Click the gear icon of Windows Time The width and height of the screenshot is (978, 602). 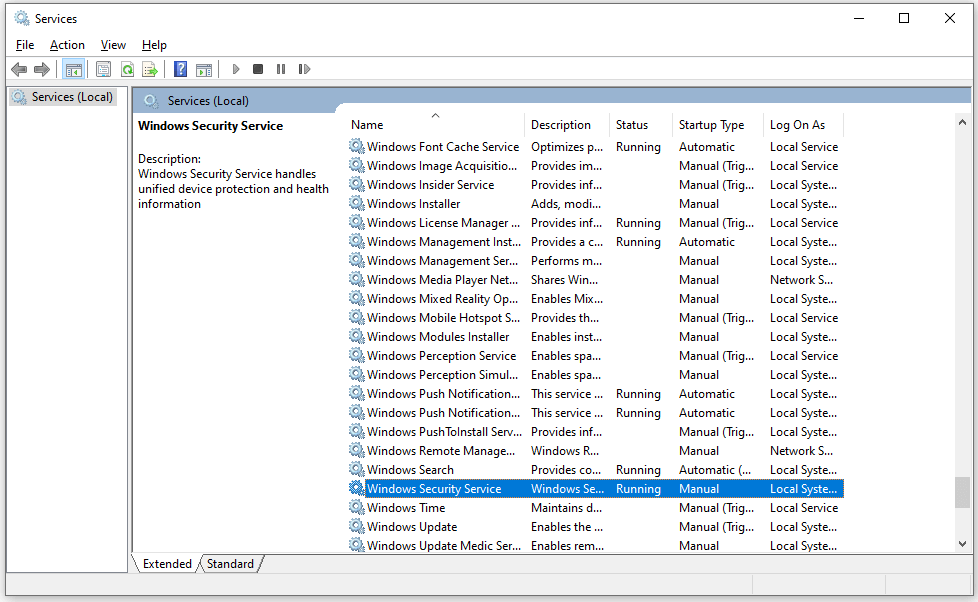point(357,508)
